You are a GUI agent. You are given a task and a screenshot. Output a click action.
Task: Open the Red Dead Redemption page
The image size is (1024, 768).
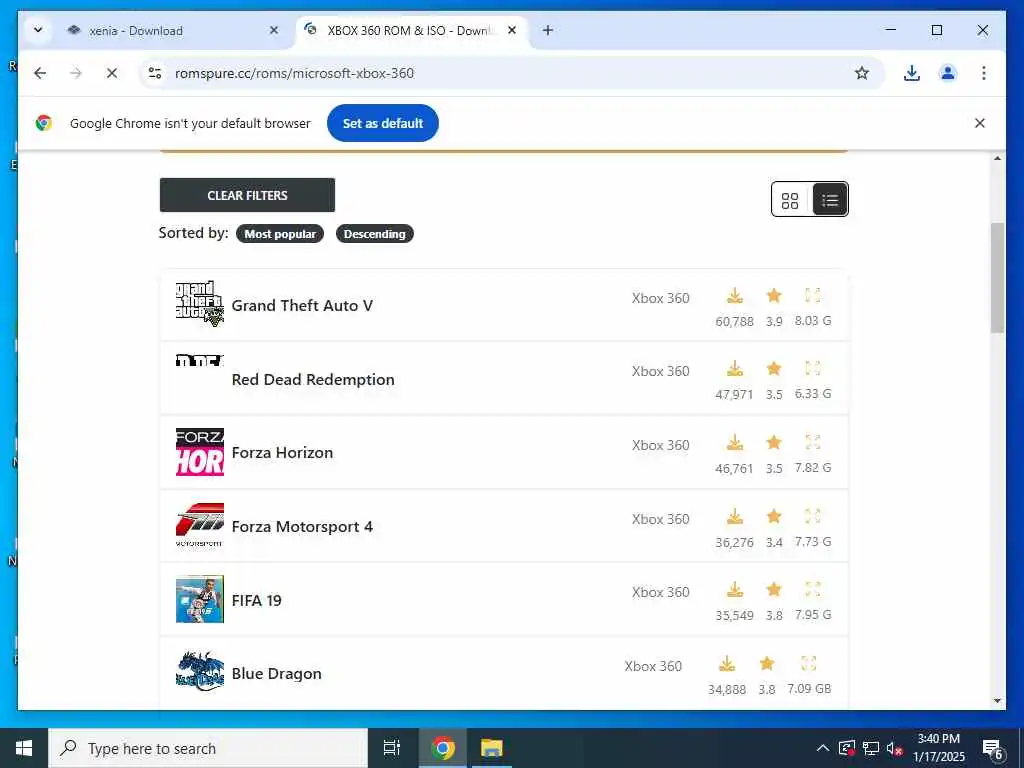pyautogui.click(x=313, y=379)
